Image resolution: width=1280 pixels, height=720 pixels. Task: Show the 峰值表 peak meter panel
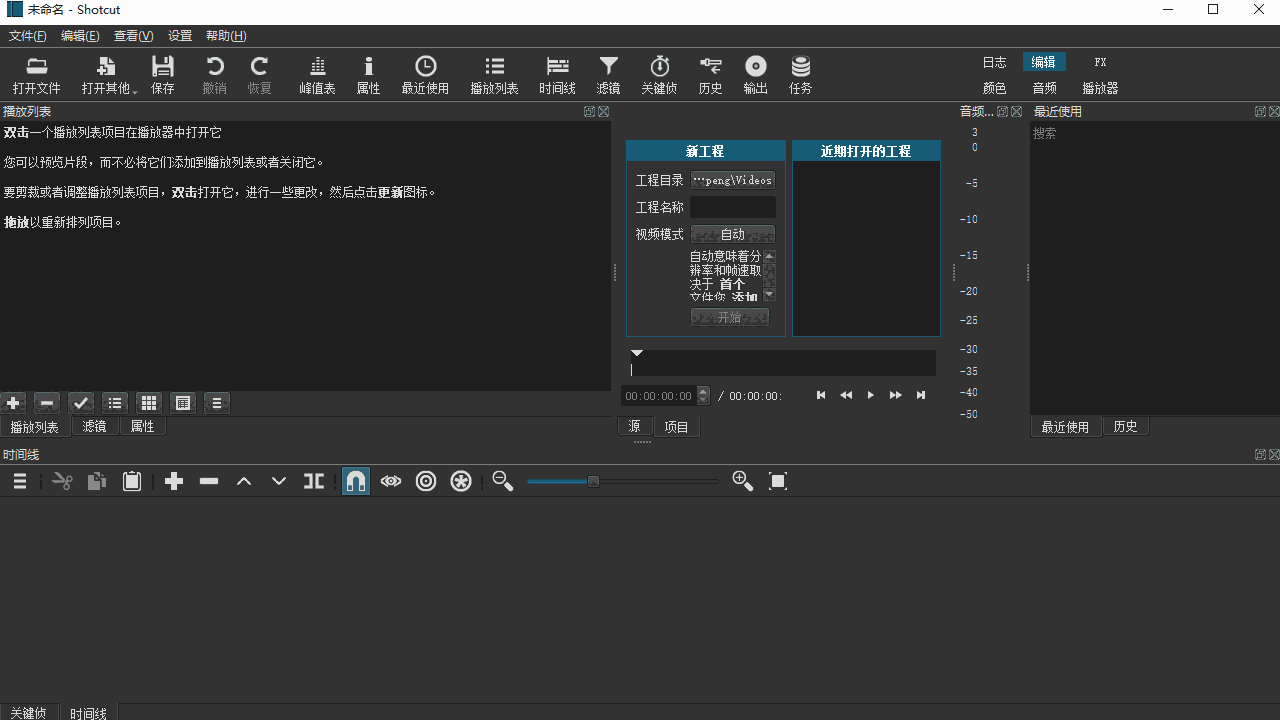tap(317, 75)
